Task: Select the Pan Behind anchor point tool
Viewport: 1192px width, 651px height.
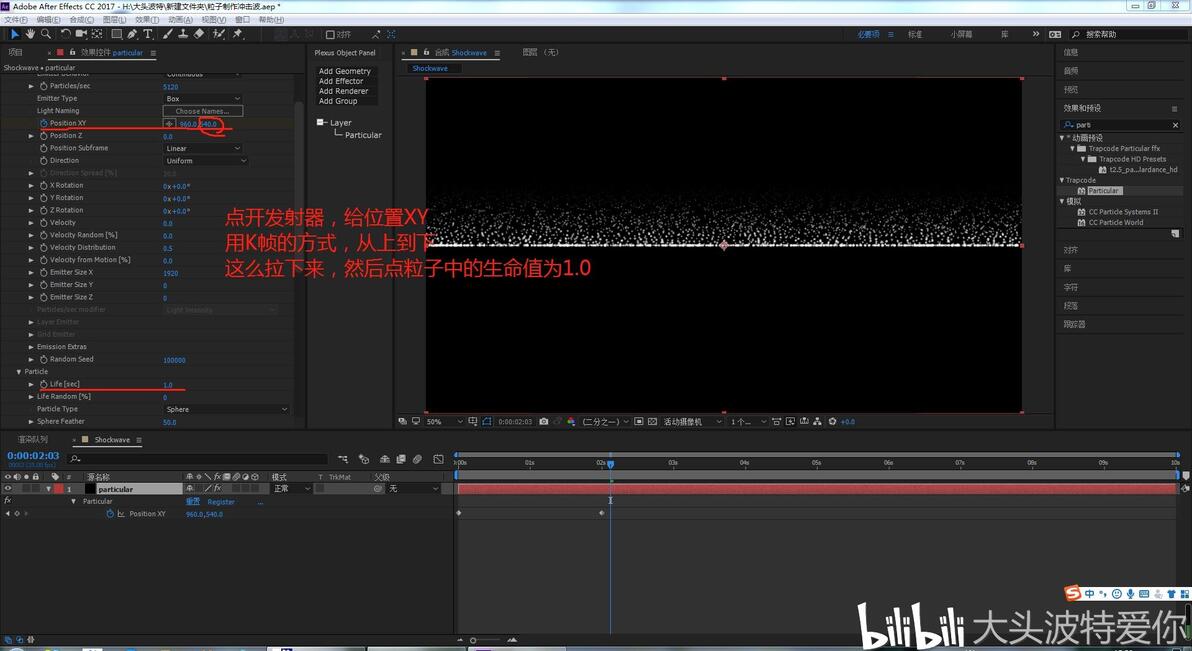Action: pyautogui.click(x=97, y=34)
